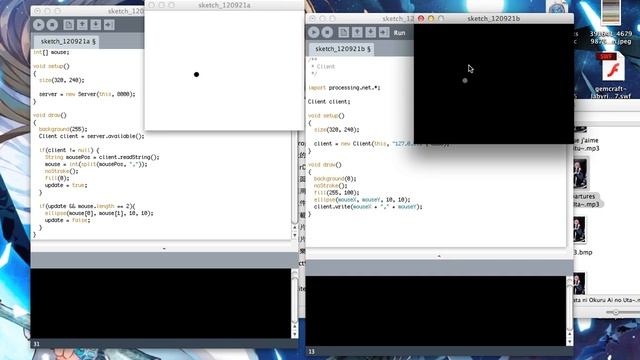Click line 'server = new Server(this, 8888);'
640x360 pixels.
pyautogui.click(x=87, y=94)
